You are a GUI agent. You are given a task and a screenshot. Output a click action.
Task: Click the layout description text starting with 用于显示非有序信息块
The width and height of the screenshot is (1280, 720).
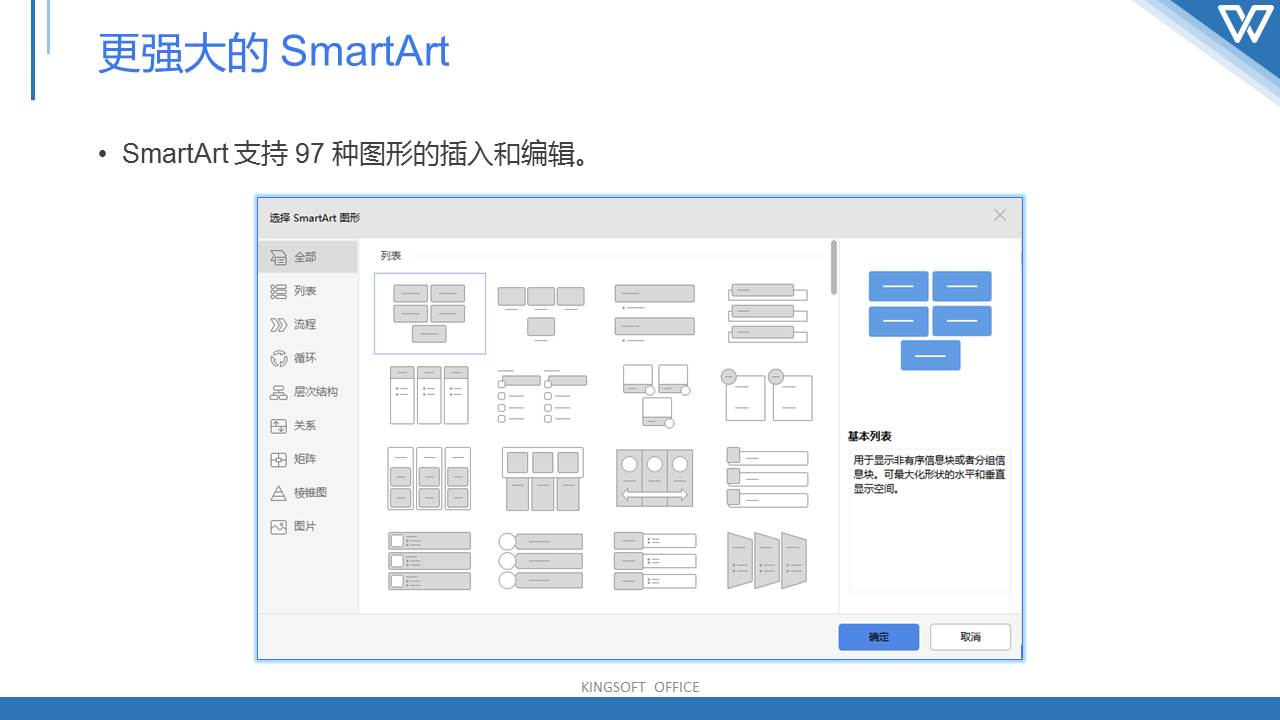(x=929, y=475)
